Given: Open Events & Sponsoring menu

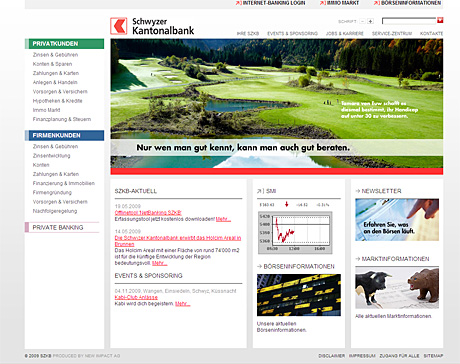Looking at the screenshot, I should pos(292,34).
